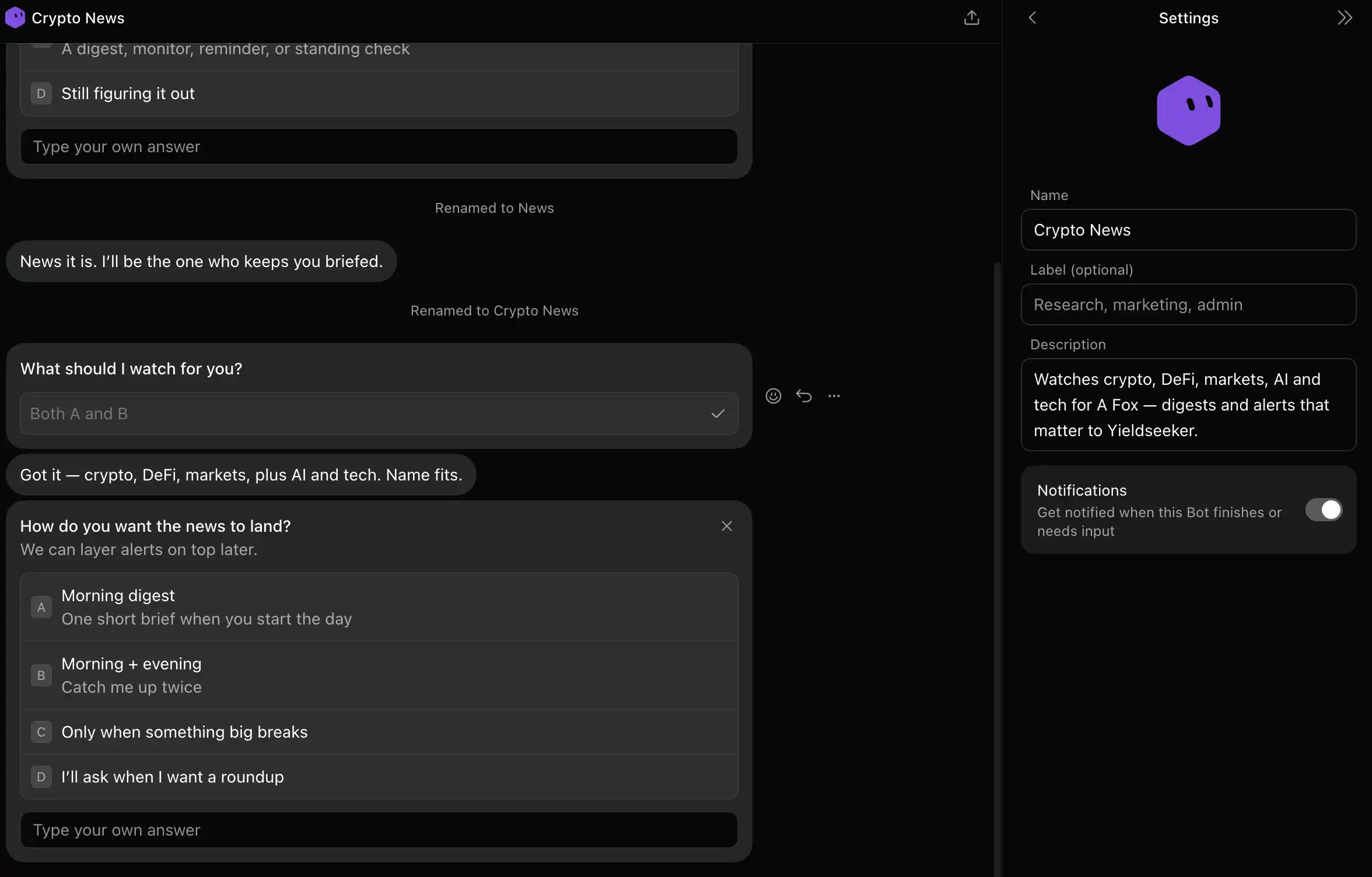This screenshot has height=877, width=1372.
Task: Toggle the Notifications switch off
Action: click(x=1324, y=510)
